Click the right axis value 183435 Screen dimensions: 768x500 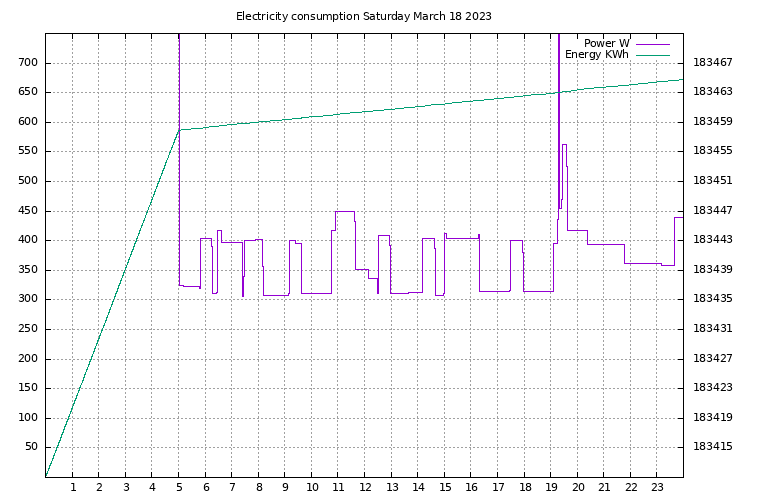point(713,298)
